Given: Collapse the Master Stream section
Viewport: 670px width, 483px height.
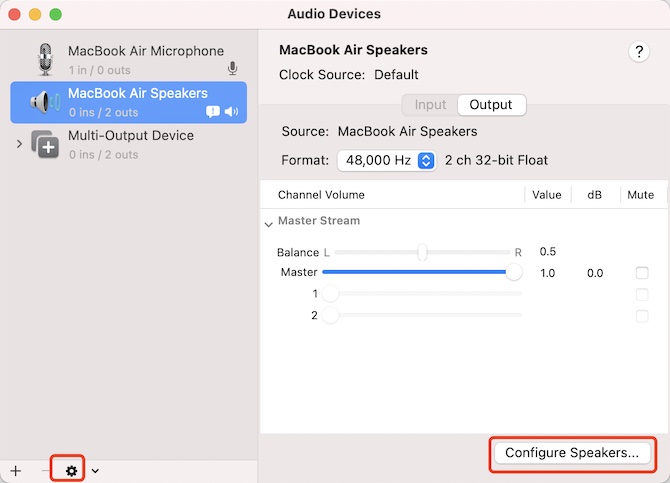Looking at the screenshot, I should point(268,224).
